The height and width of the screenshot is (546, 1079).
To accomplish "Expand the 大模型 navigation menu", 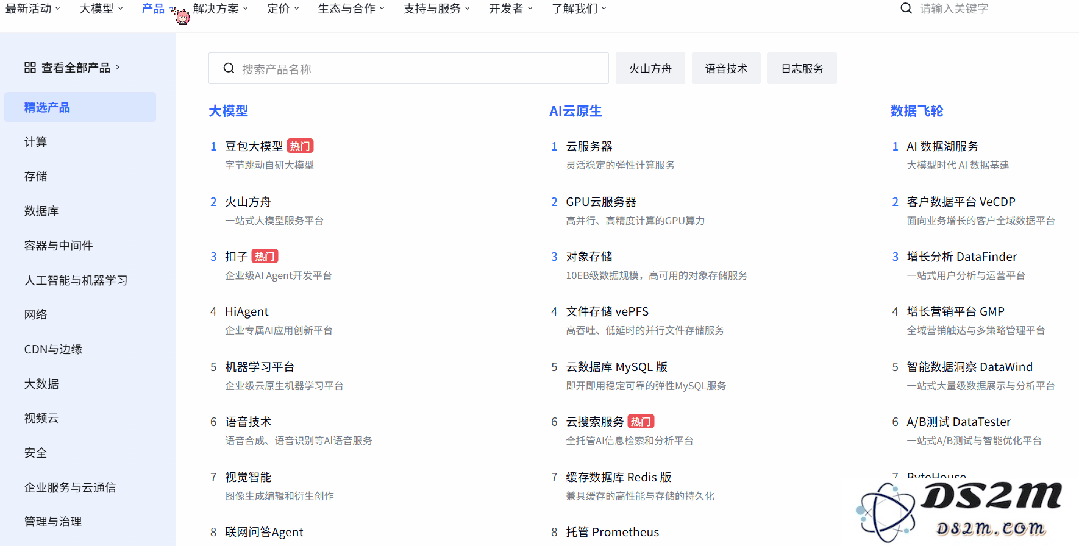I will click(101, 9).
